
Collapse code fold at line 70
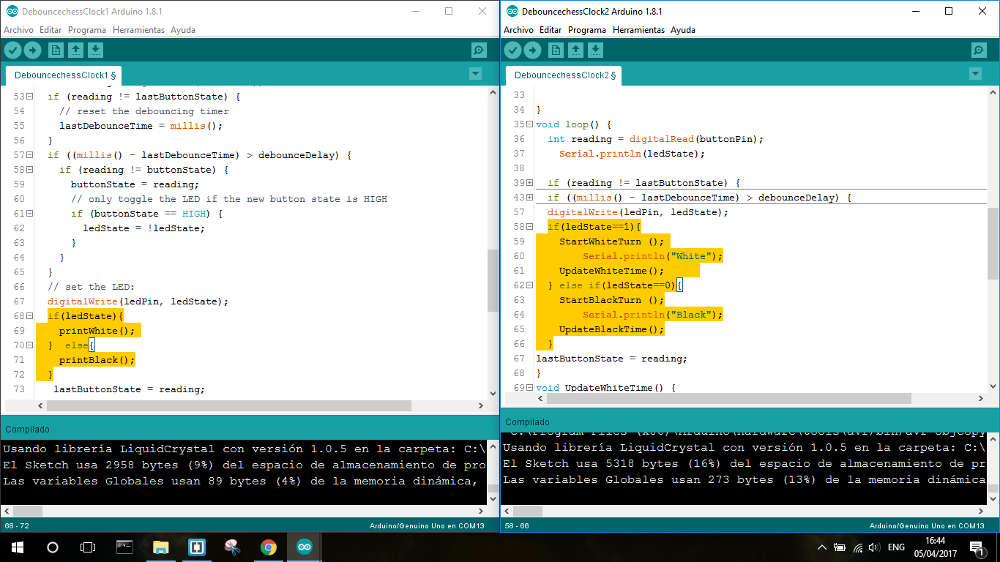tap(29, 345)
